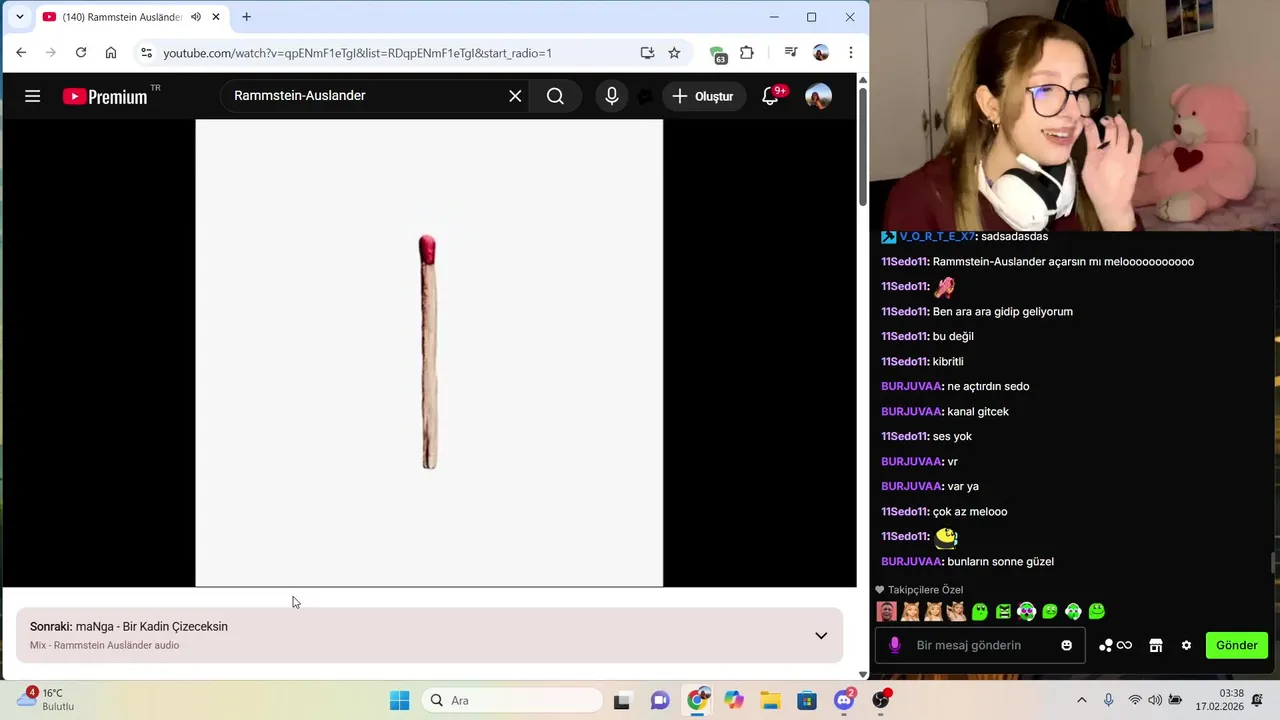Start voice search with the microphone
Viewport: 1280px width, 720px height.
[x=612, y=96]
